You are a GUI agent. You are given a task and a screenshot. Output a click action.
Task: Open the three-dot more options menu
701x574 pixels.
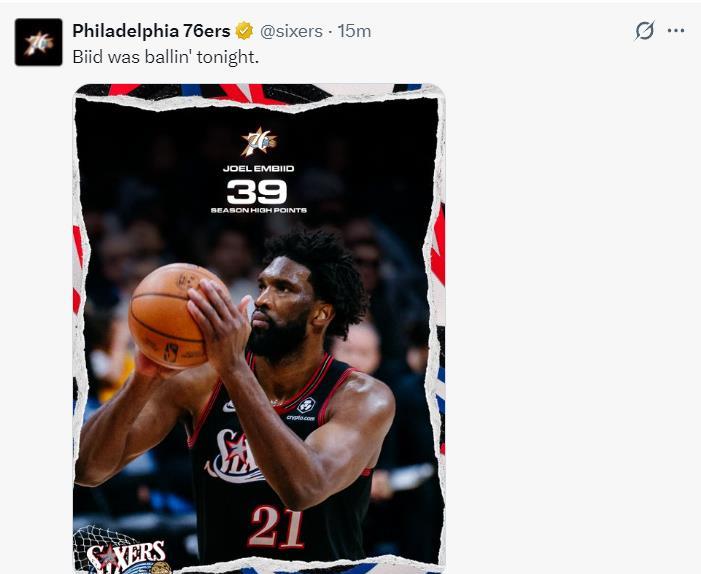(676, 31)
